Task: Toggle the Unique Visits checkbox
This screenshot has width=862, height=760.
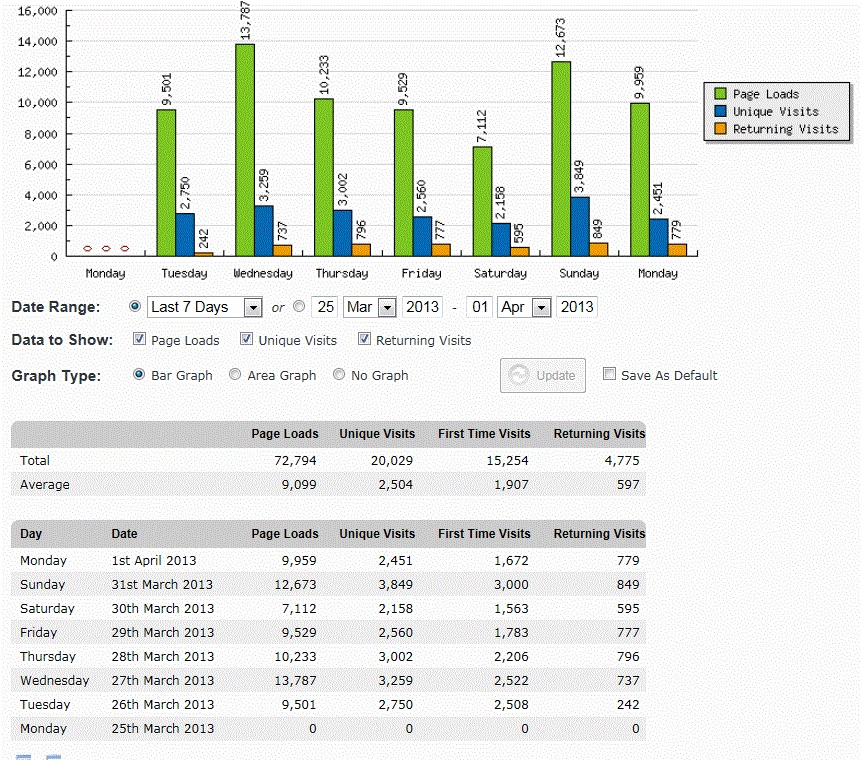Action: [x=247, y=340]
